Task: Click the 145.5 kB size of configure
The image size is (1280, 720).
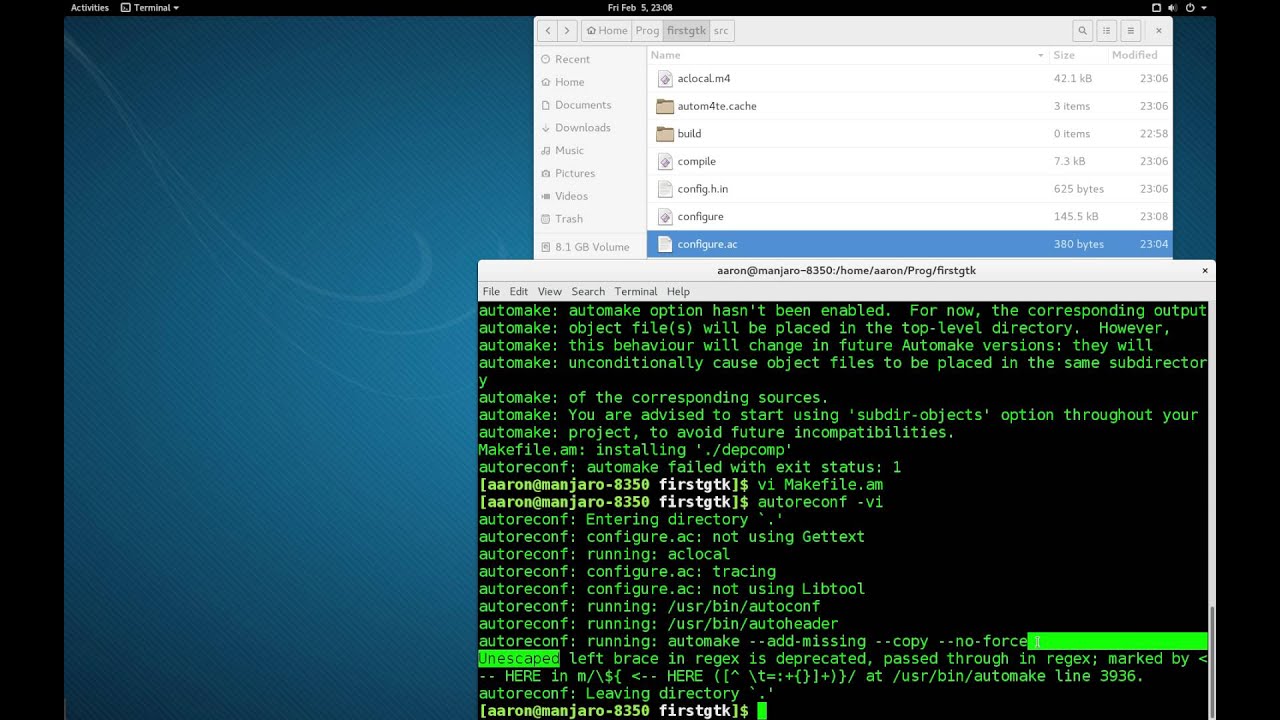Action: pos(1076,216)
